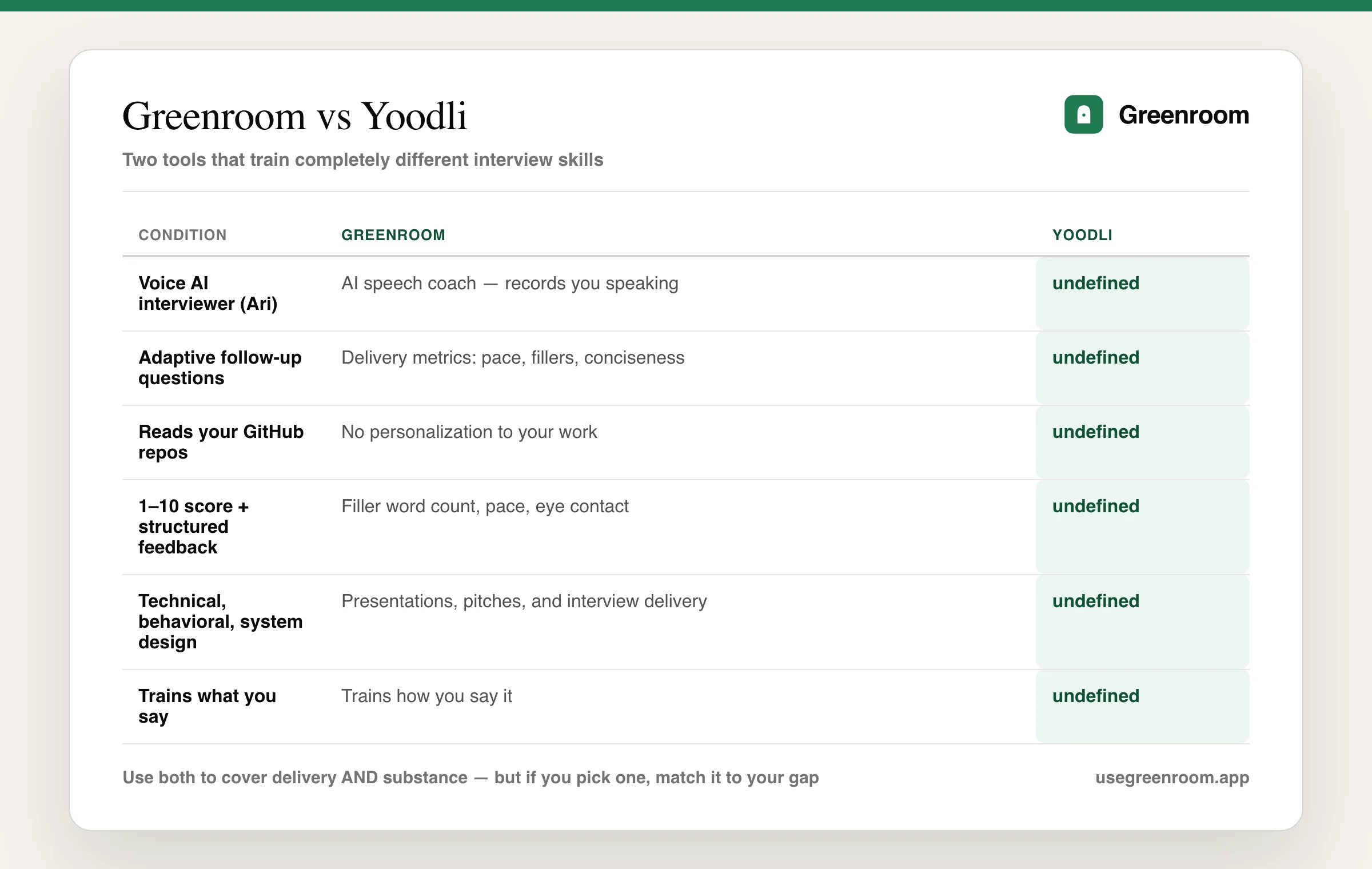This screenshot has width=1372, height=869.
Task: Click "No personalization to your work" cell
Action: (469, 432)
